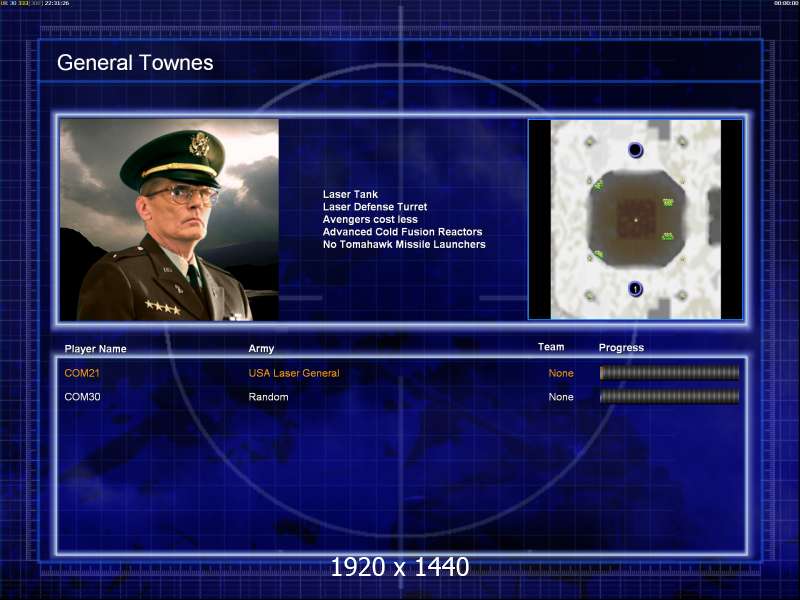The height and width of the screenshot is (600, 800).
Task: Click the 'General Townes' title text
Action: pos(135,63)
